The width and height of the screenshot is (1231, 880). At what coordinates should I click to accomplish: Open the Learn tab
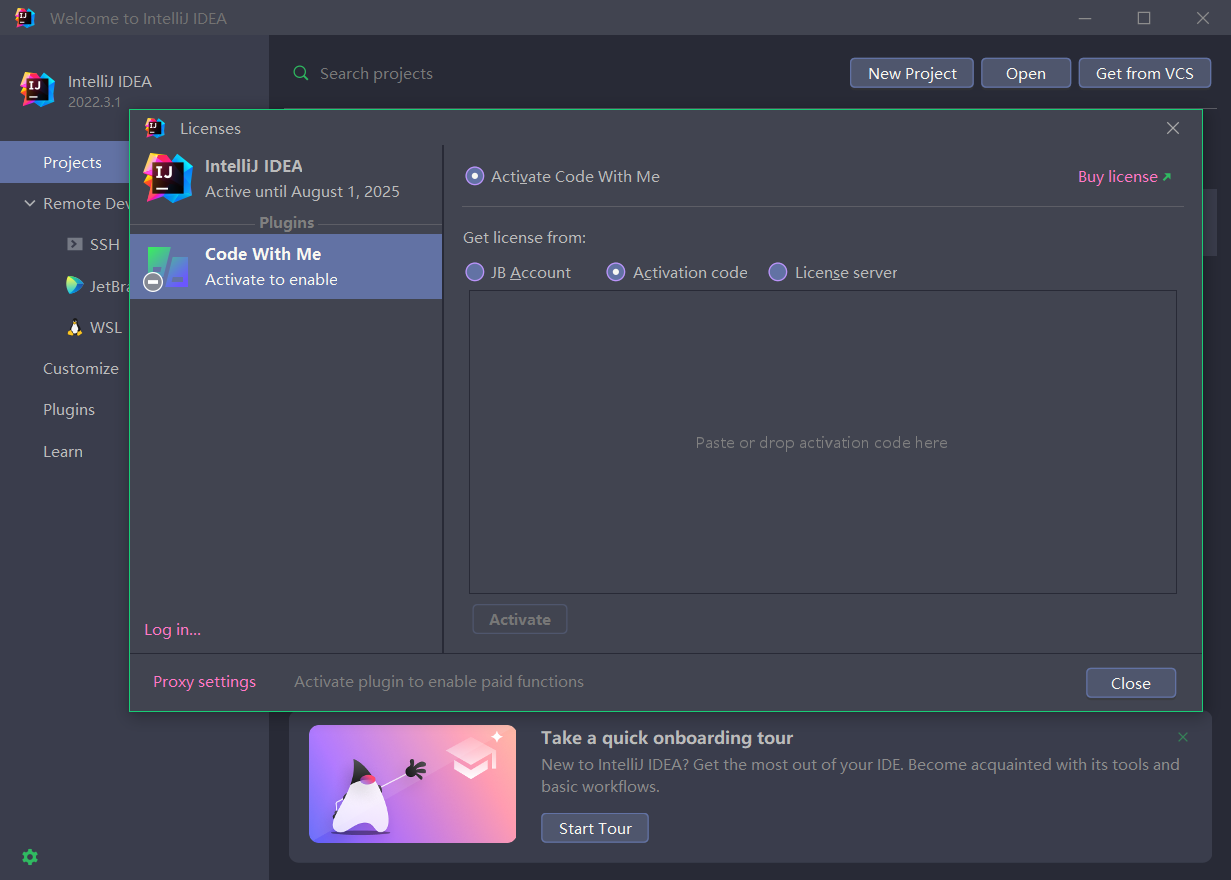[x=63, y=451]
